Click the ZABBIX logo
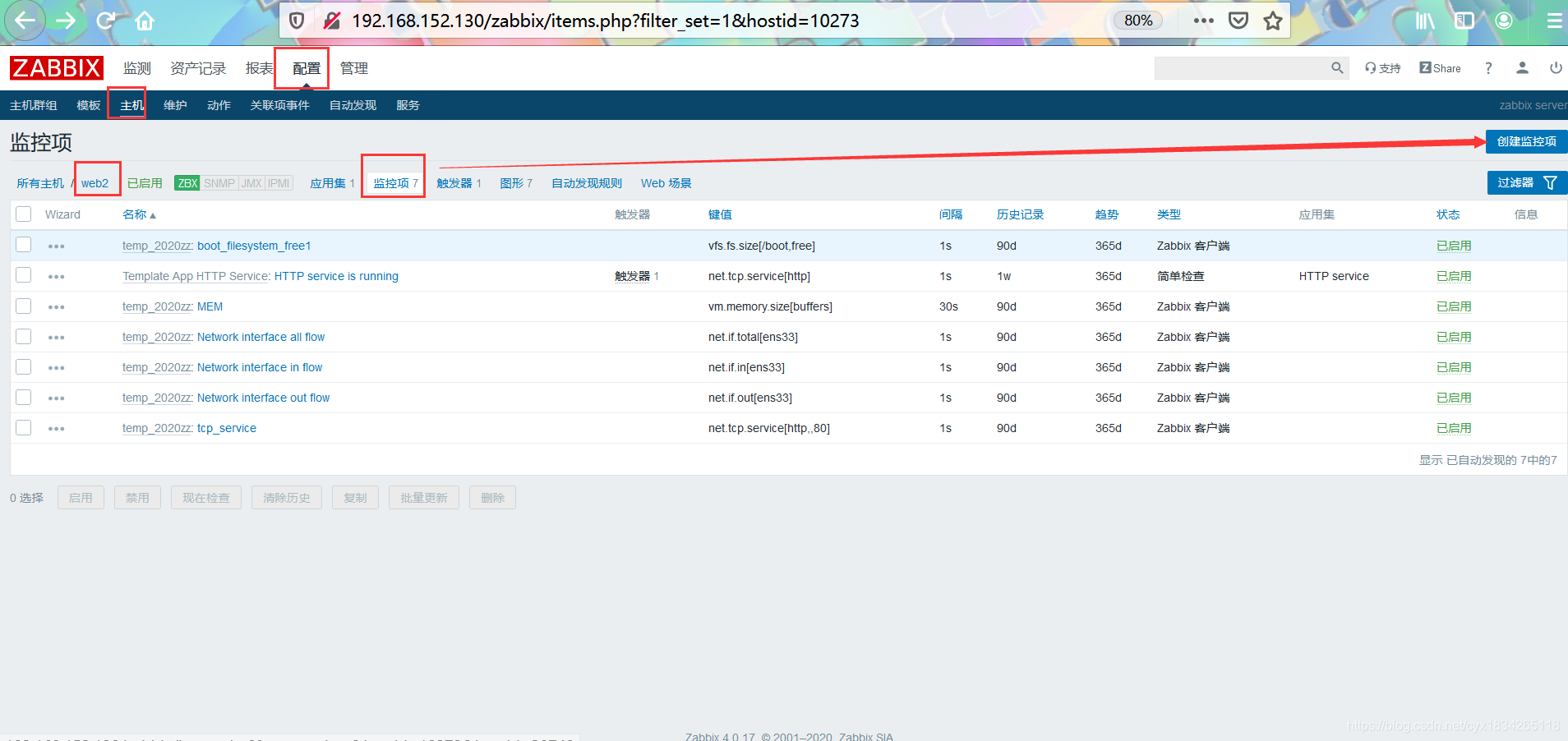This screenshot has width=1568, height=741. click(x=57, y=68)
